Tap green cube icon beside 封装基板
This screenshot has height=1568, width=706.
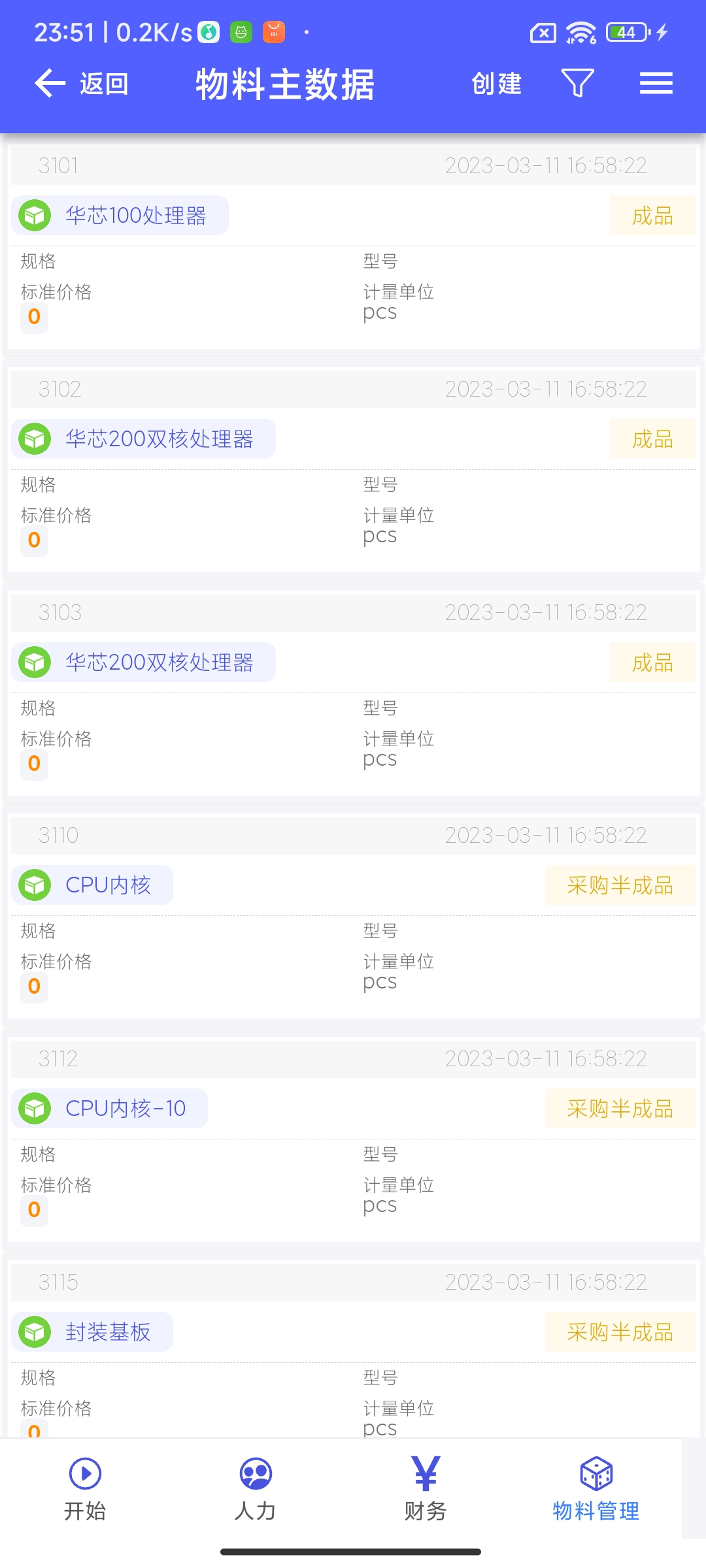(35, 1332)
